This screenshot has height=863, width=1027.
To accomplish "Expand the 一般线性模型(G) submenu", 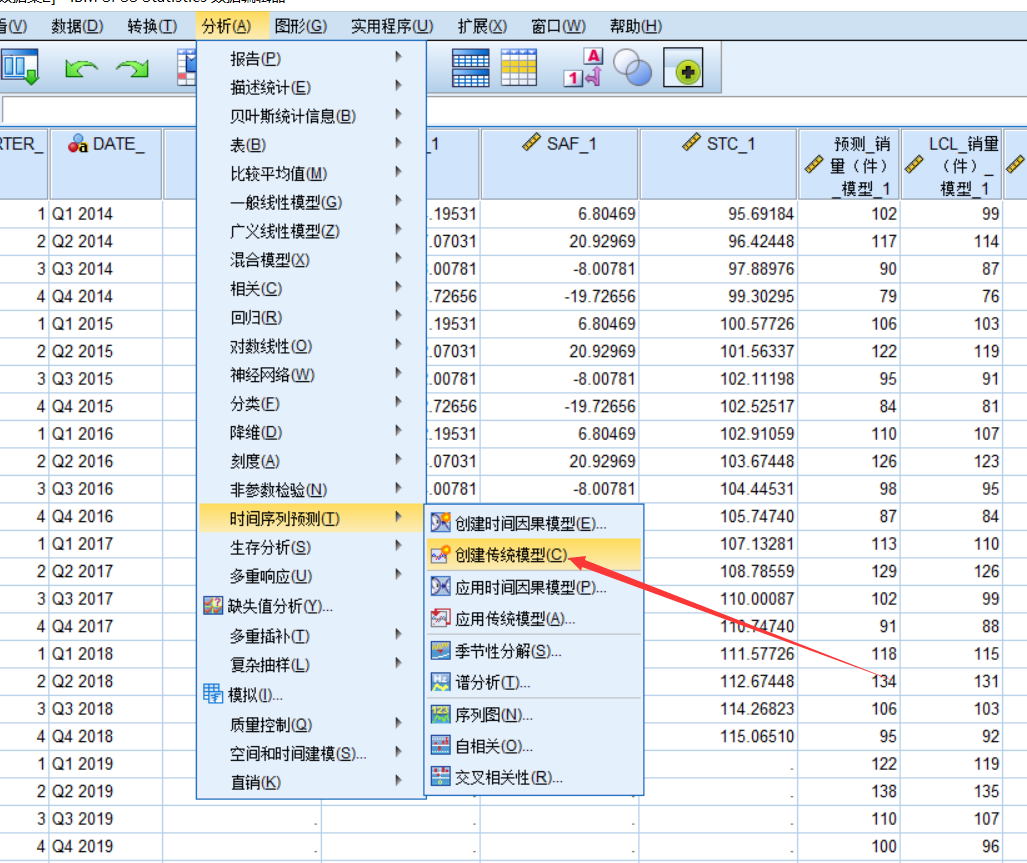I will [x=312, y=202].
